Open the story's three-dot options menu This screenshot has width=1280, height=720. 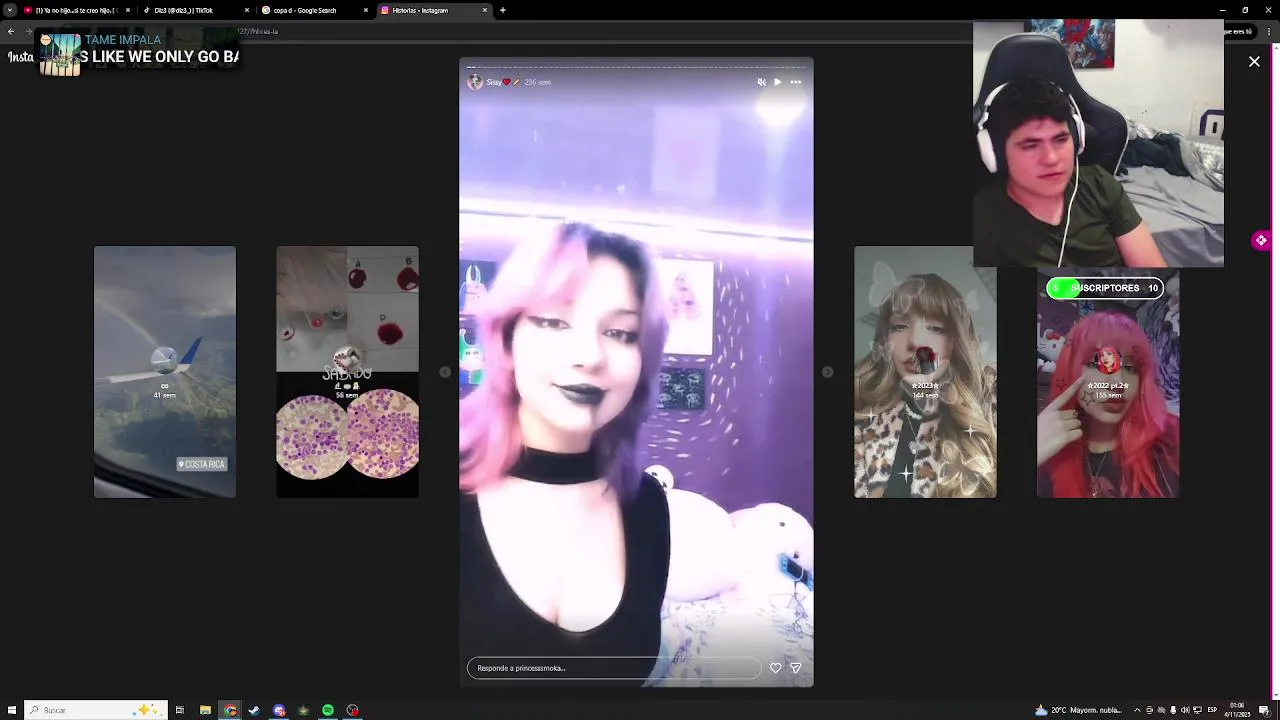click(x=795, y=82)
